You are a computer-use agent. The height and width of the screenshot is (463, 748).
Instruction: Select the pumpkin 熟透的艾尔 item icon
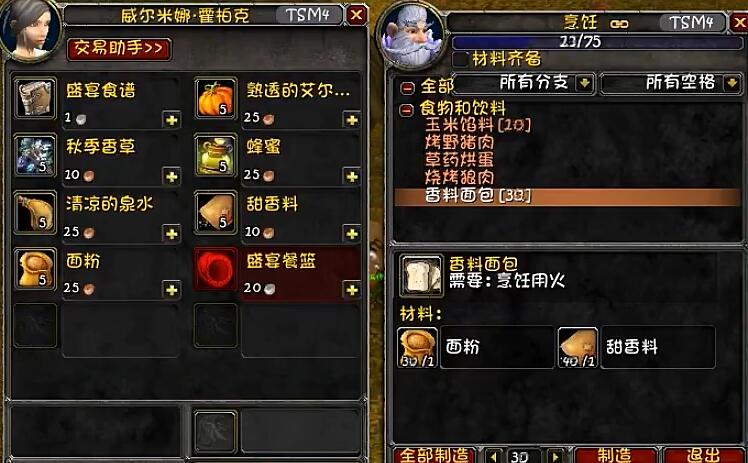click(x=216, y=98)
